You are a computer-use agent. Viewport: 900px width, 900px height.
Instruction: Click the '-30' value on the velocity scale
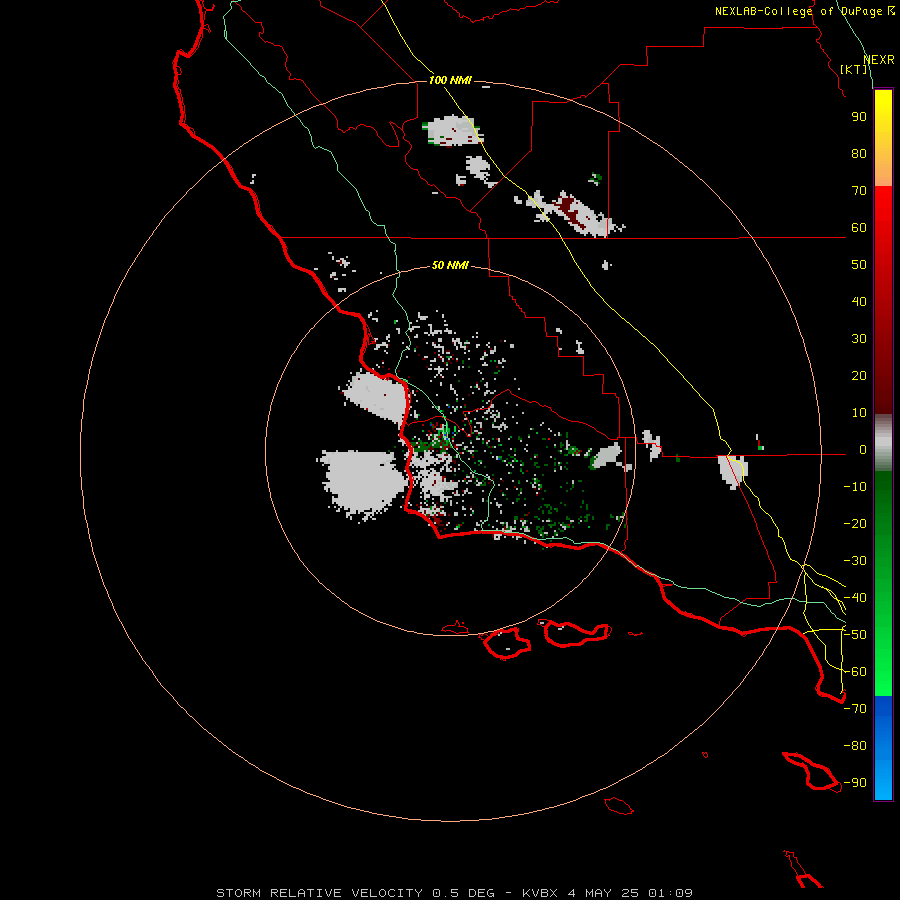click(x=855, y=561)
